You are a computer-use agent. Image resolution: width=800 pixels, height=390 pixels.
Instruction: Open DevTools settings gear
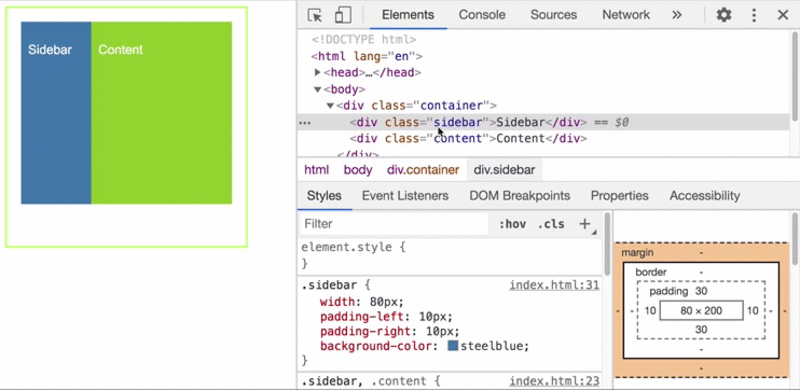pyautogui.click(x=723, y=15)
